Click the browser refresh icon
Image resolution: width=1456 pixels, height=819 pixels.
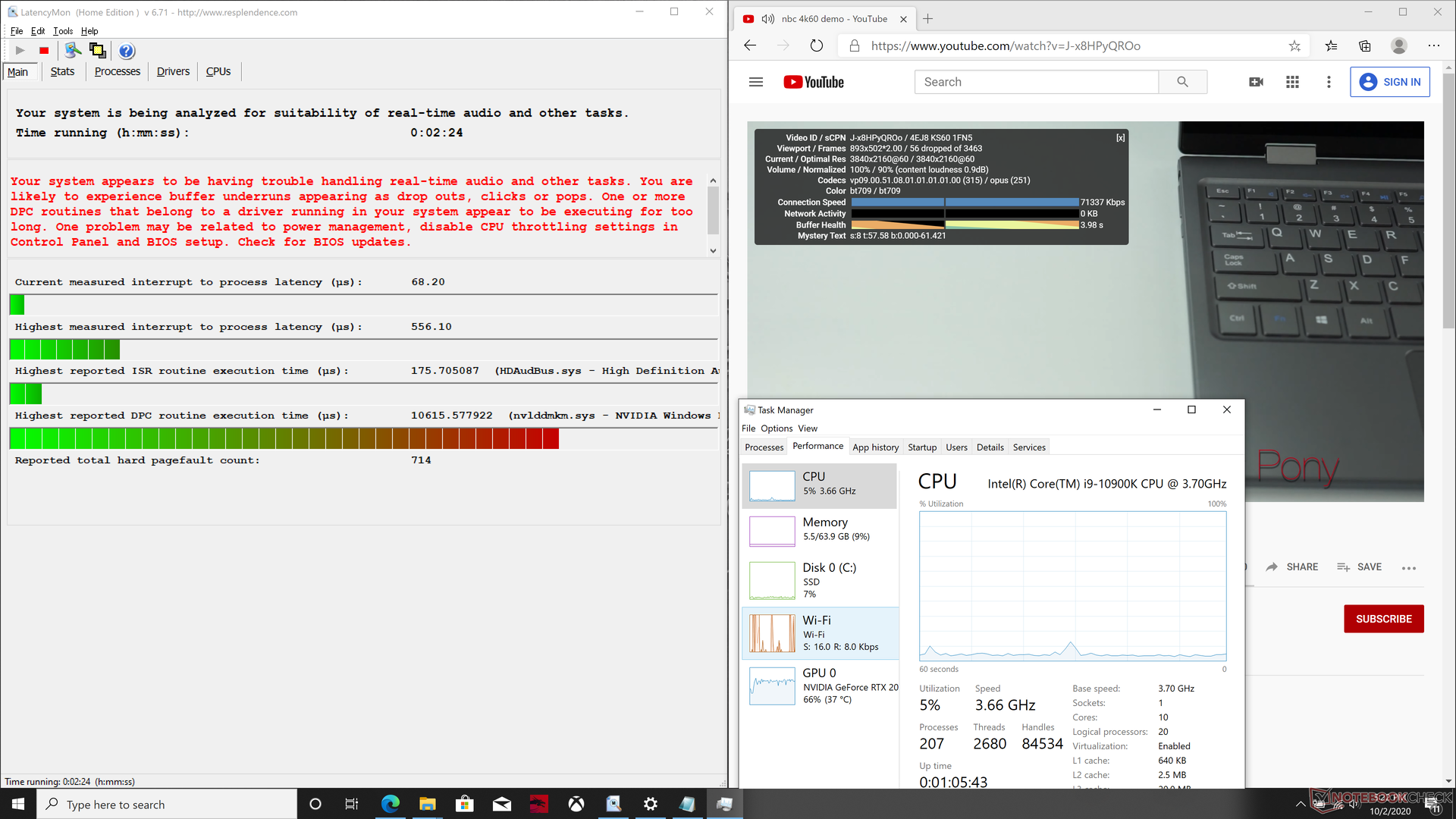[816, 45]
